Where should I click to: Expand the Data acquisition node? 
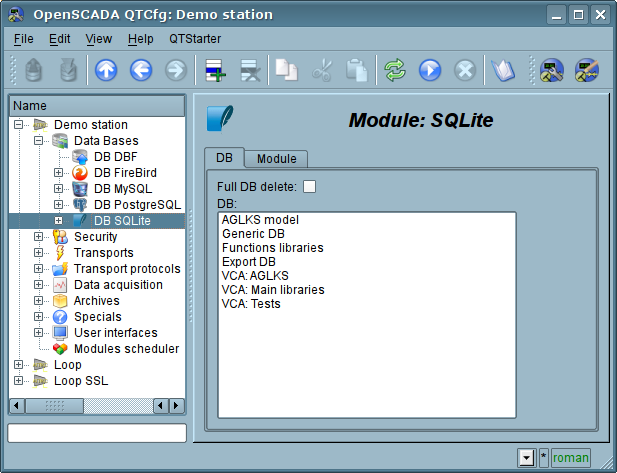[x=39, y=285]
